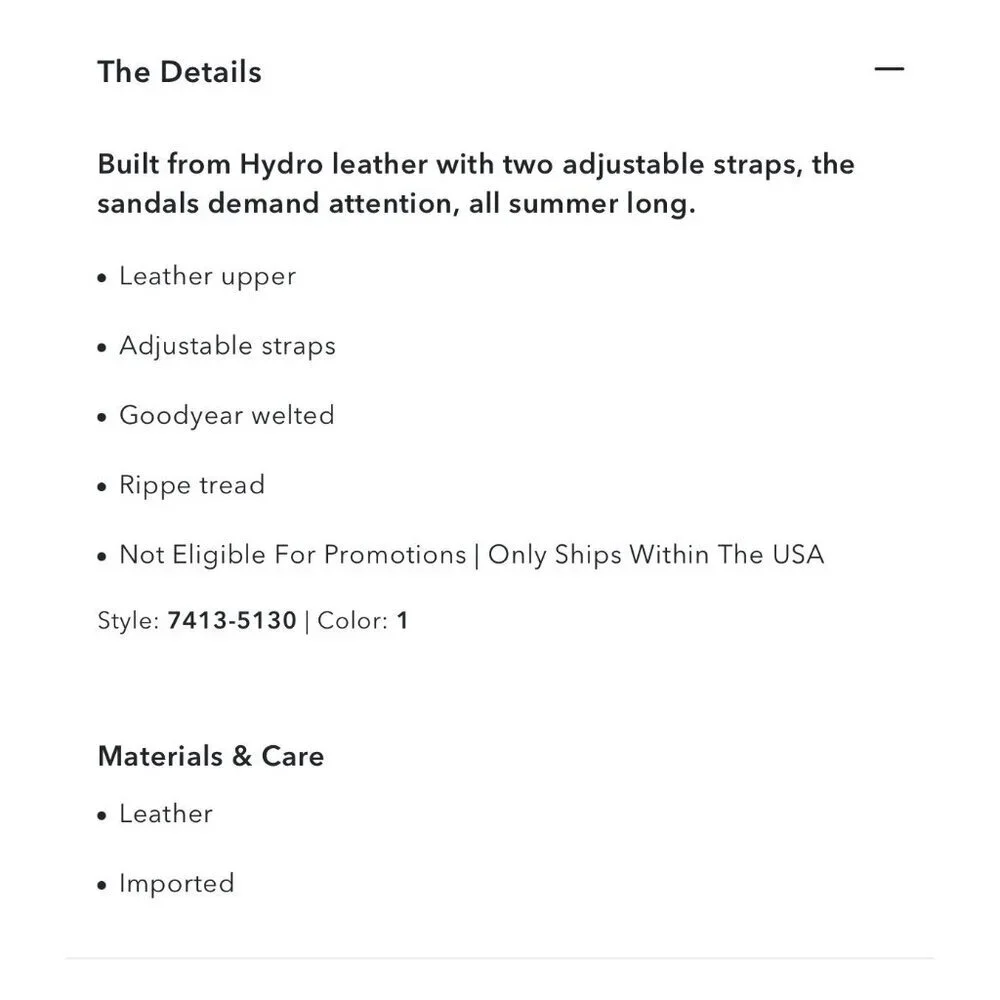
Task: Click the Goodyear welted feature text
Action: [226, 416]
